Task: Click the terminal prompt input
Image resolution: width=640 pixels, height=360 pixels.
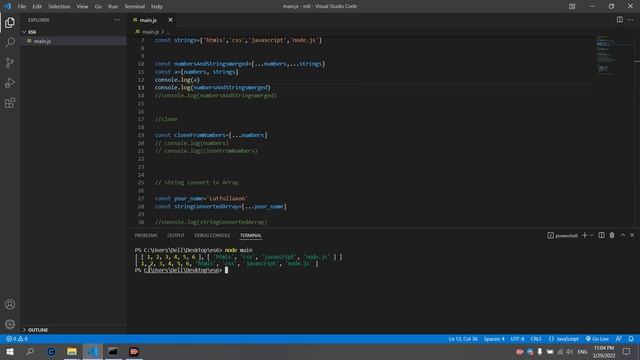Action: pyautogui.click(x=227, y=270)
